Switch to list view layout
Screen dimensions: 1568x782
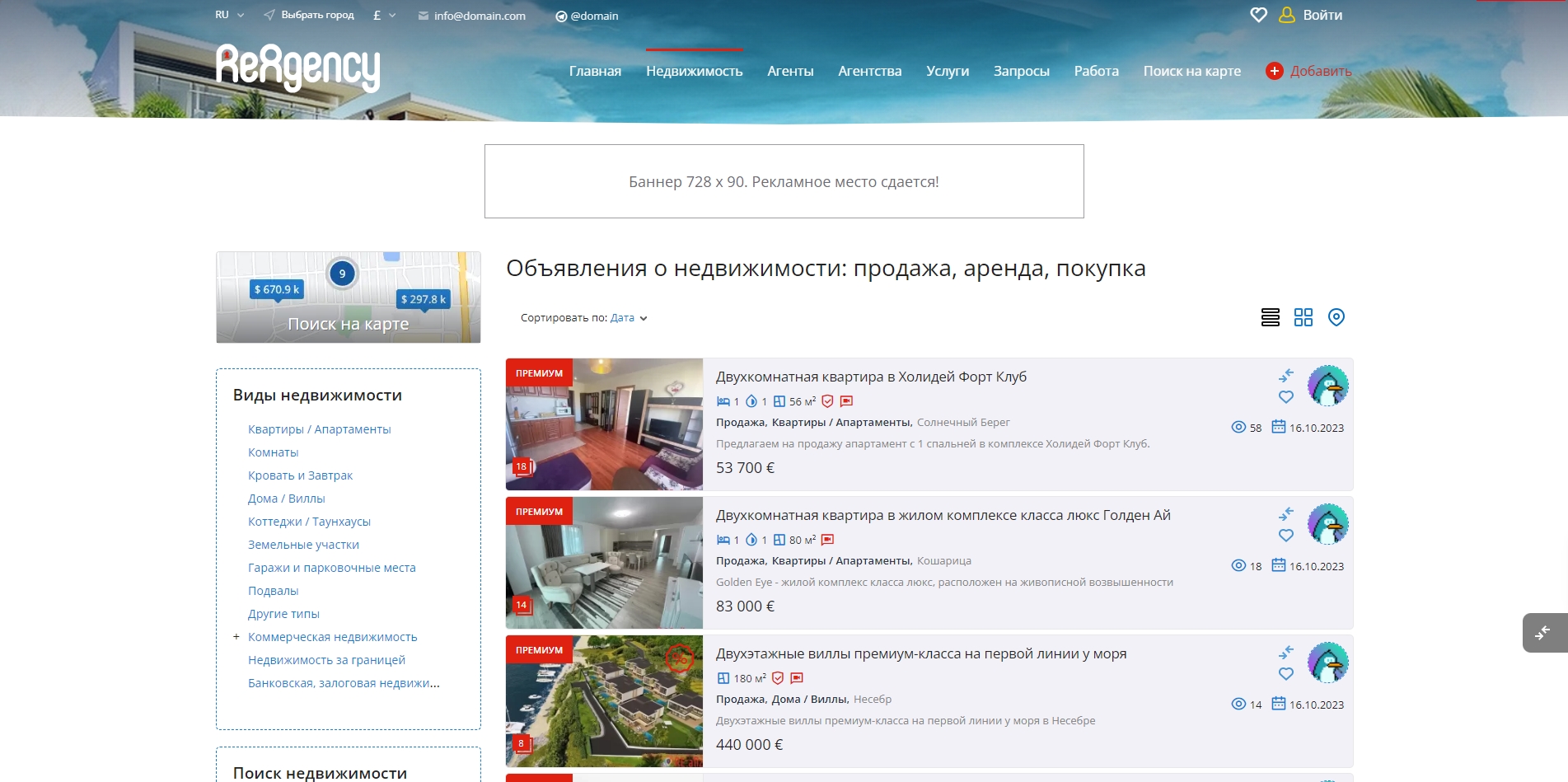pyautogui.click(x=1270, y=317)
